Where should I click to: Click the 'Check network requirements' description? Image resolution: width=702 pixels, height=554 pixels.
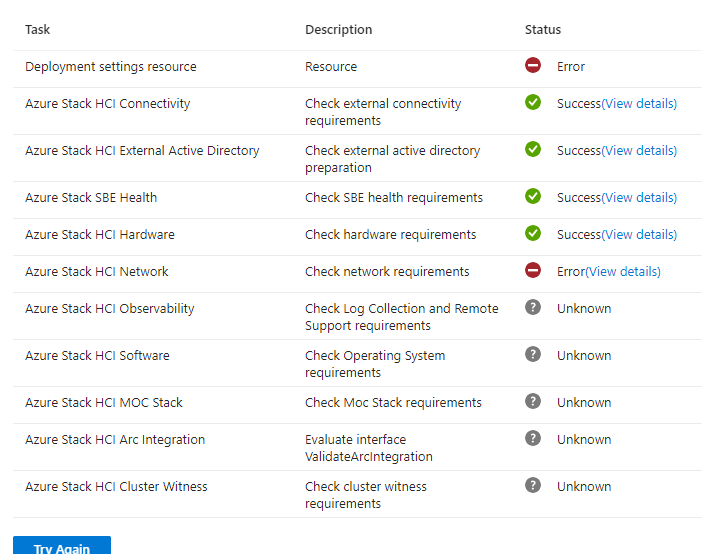coord(387,271)
